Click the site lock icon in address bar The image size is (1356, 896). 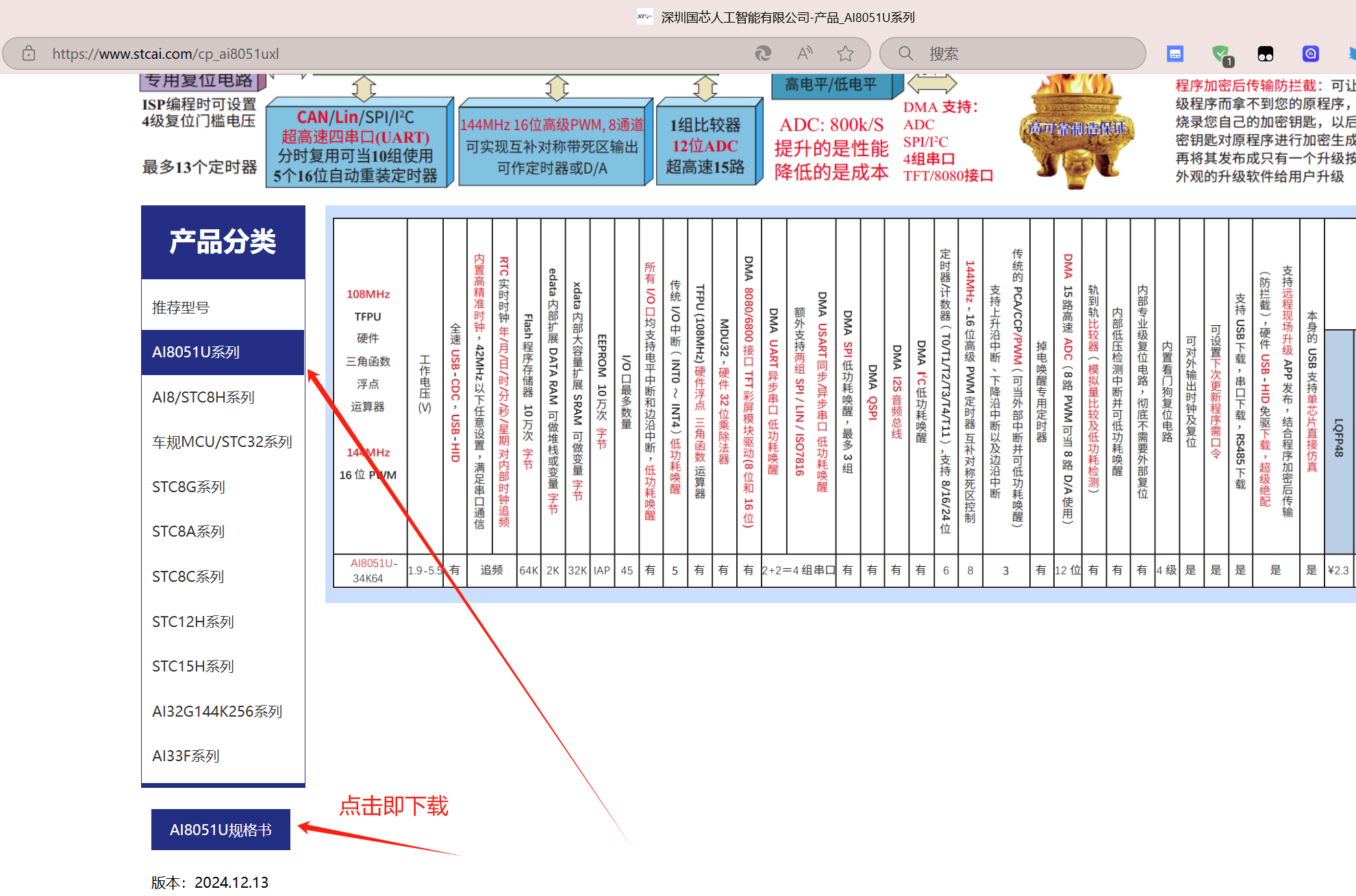pos(29,53)
